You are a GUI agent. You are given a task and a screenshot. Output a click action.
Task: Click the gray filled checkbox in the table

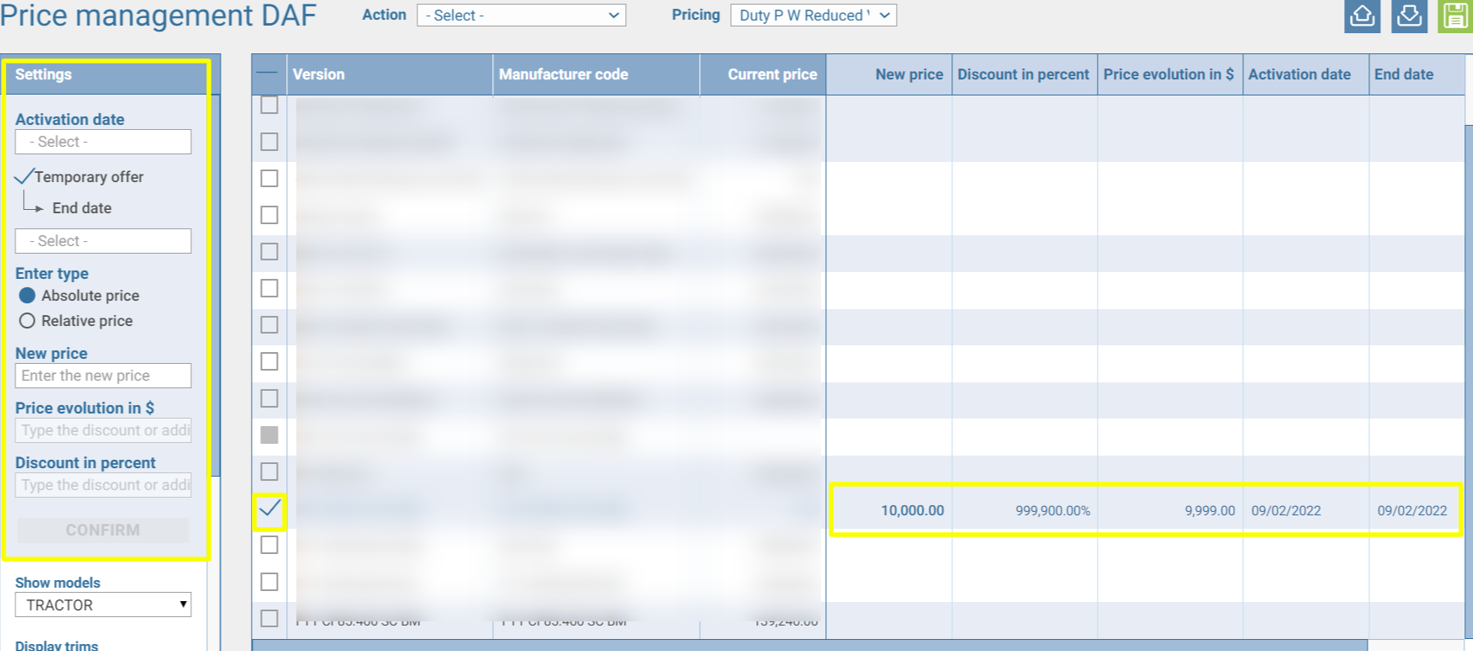pos(269,435)
